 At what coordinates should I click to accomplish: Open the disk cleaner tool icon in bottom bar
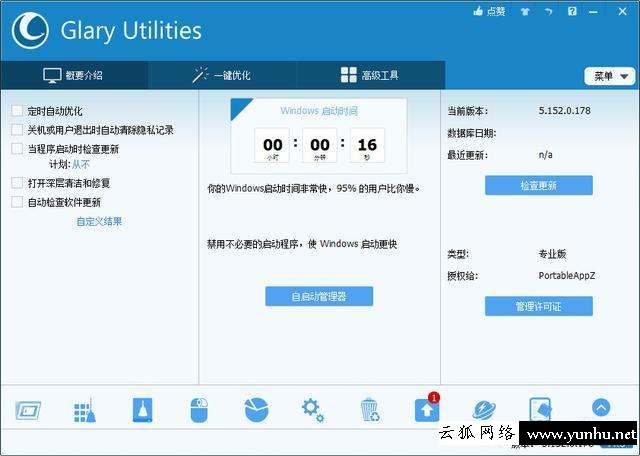(28, 410)
